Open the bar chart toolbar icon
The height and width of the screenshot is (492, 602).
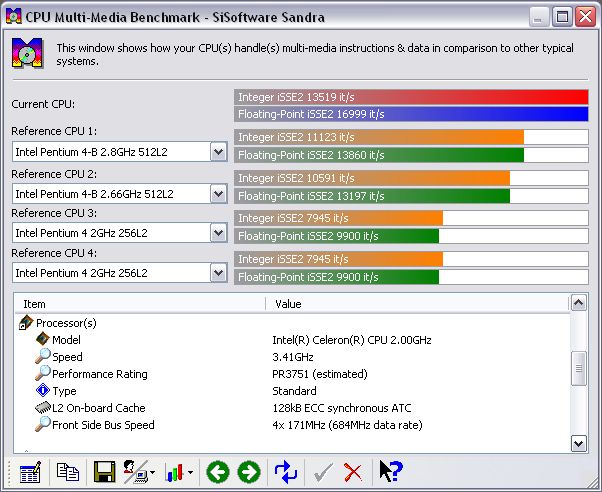click(174, 472)
